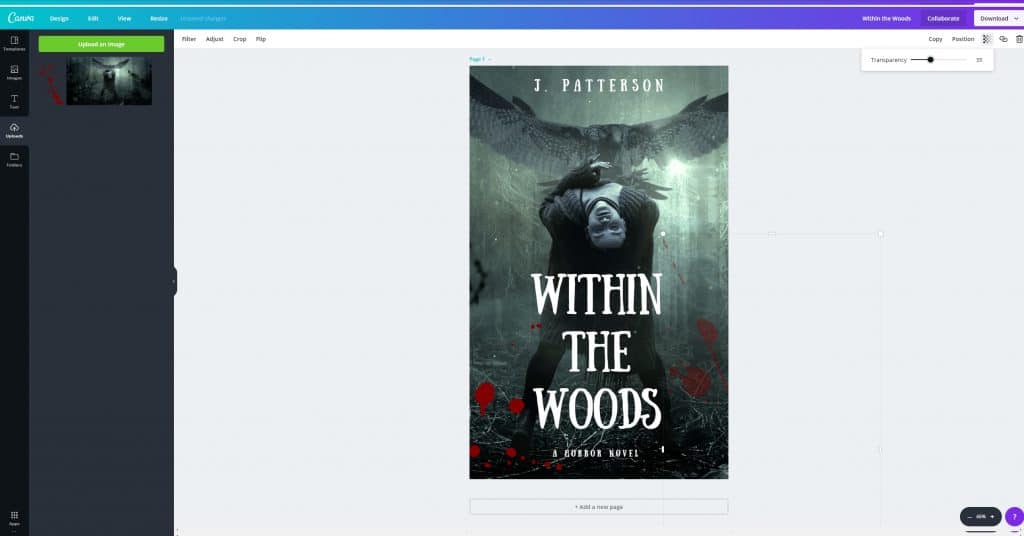The width and height of the screenshot is (1024, 536).
Task: Click the Canva logo
Action: (x=21, y=18)
